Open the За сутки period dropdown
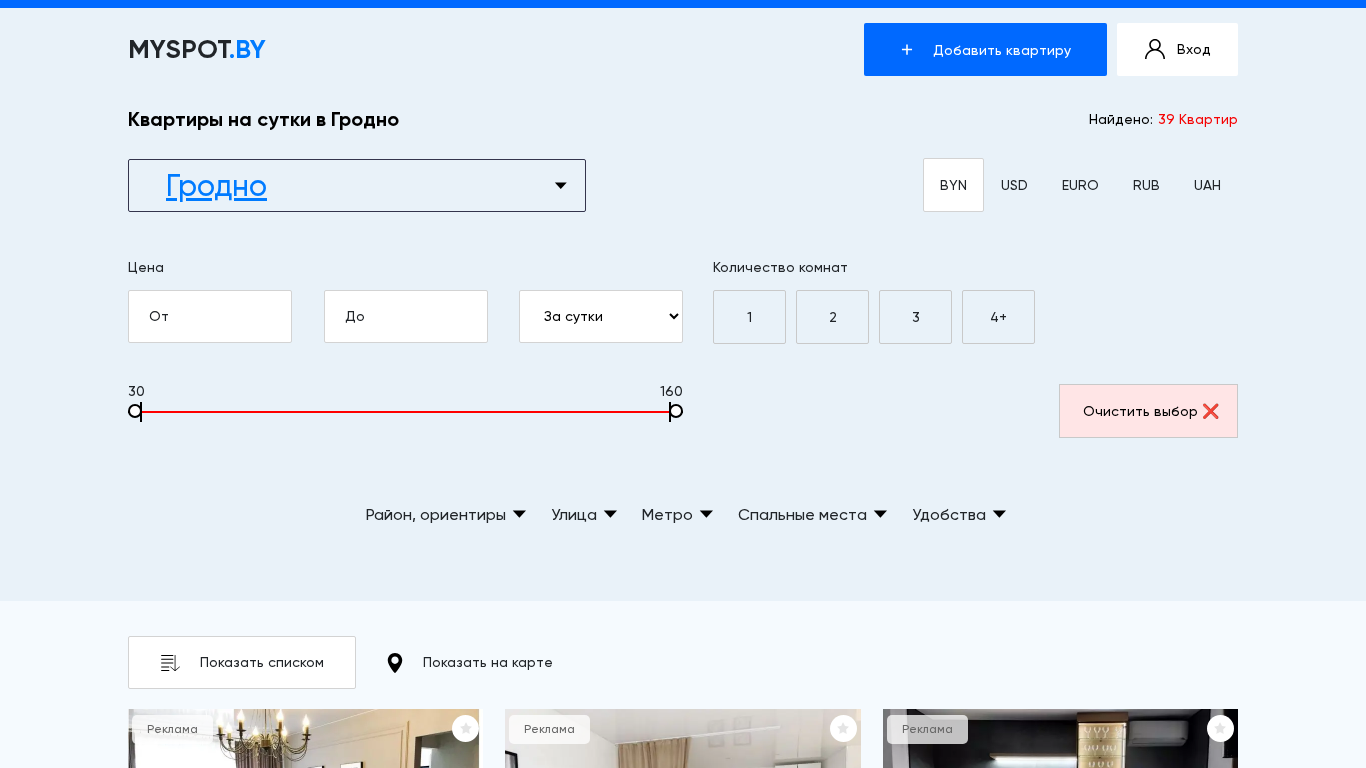Viewport: 1366px width, 768px height. 600,317
